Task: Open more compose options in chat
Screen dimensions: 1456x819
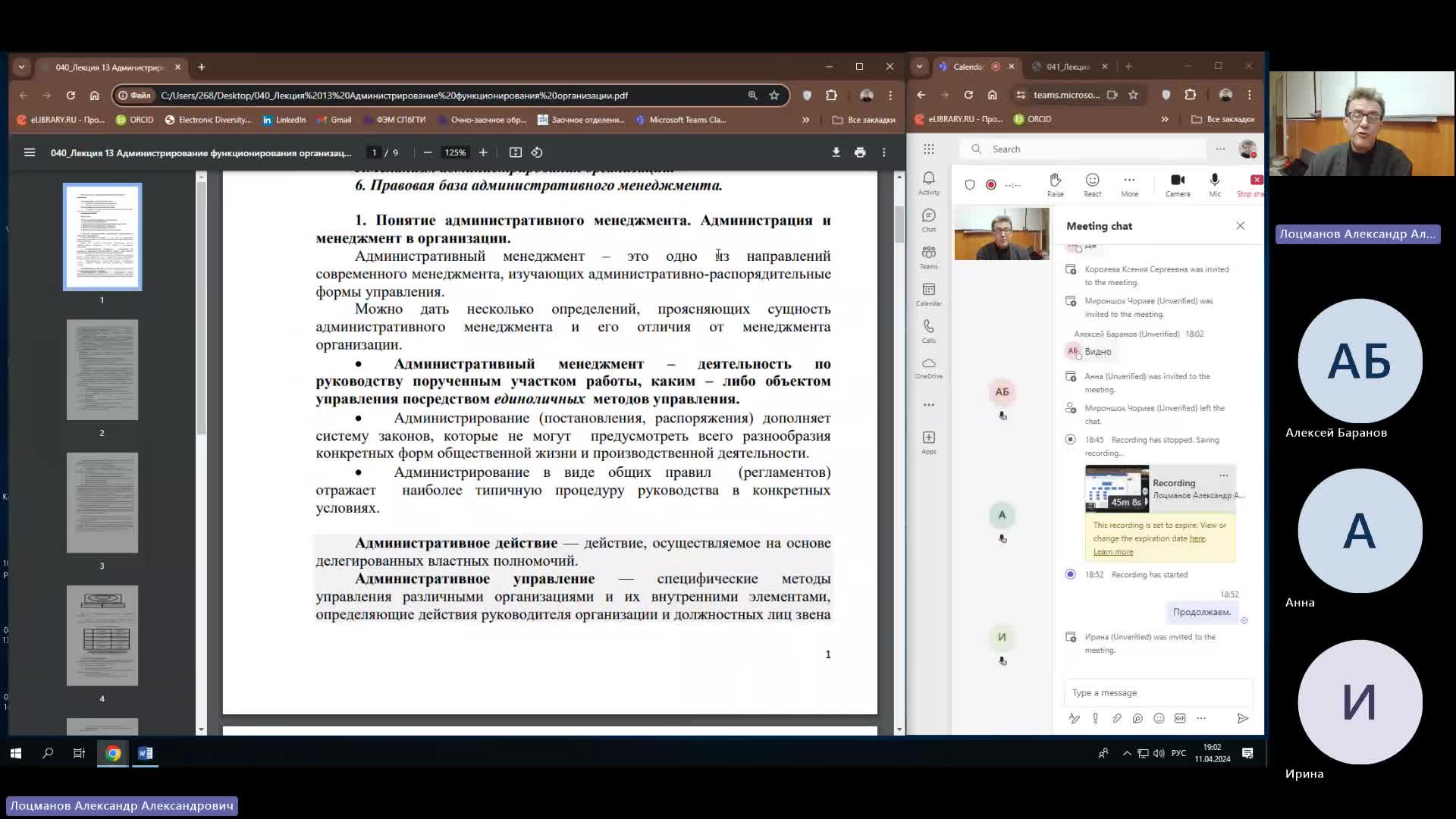Action: [1201, 718]
